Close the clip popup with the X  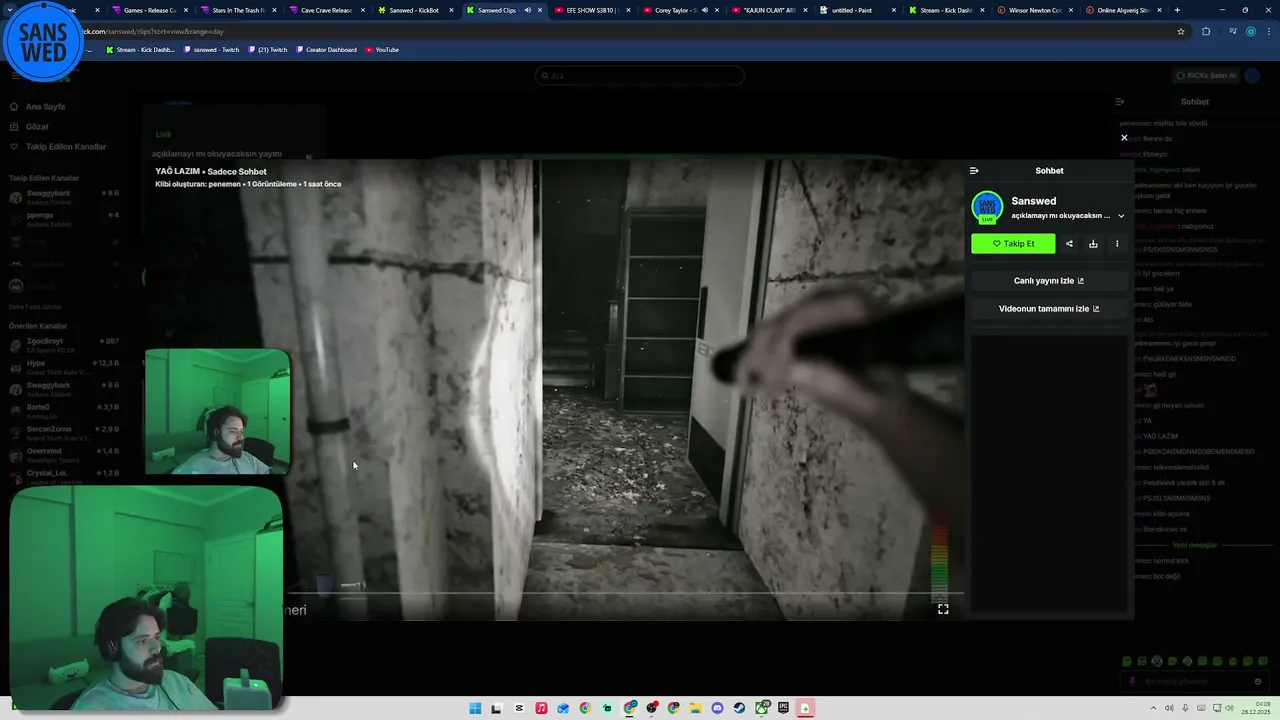[1124, 138]
